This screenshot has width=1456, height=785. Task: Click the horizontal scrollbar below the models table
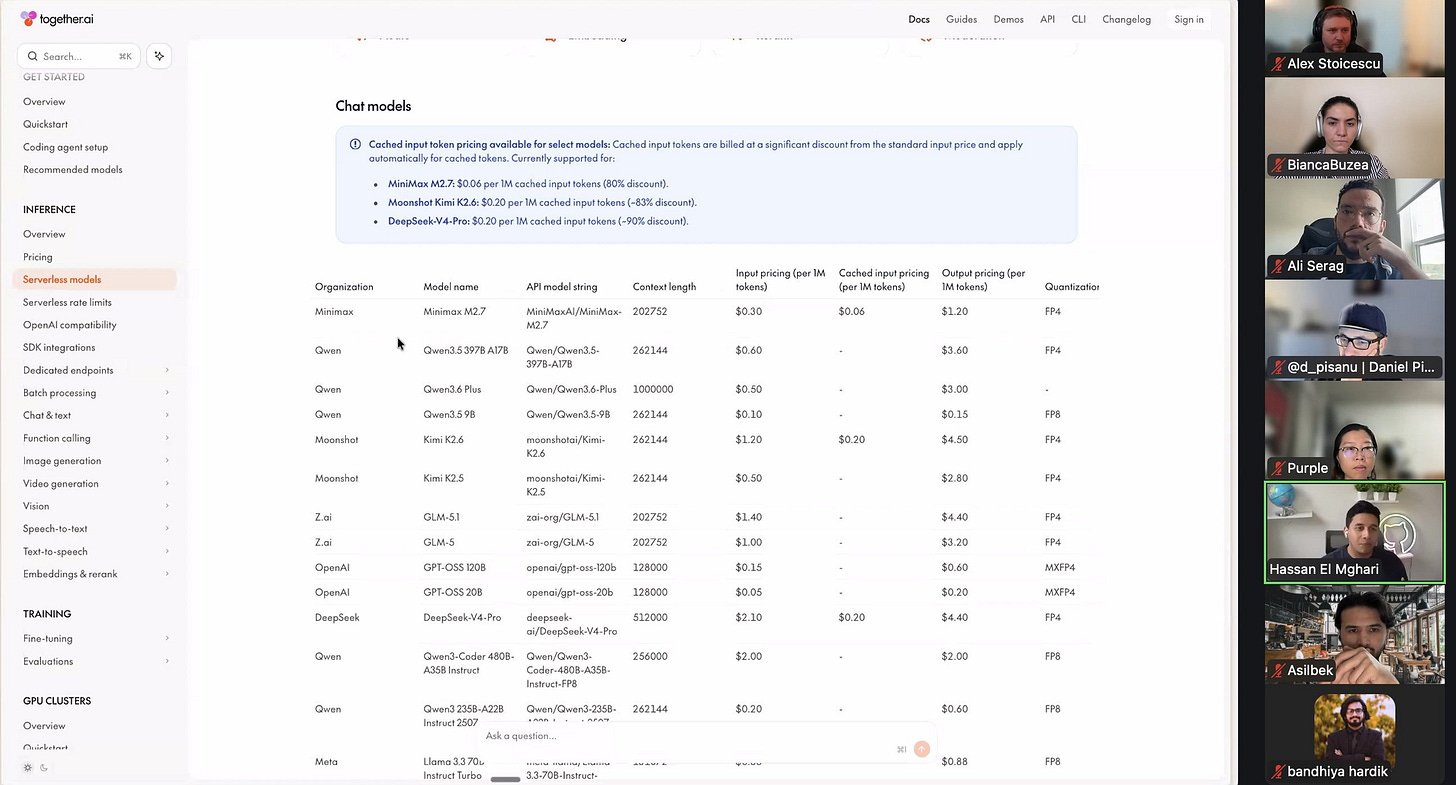506,778
